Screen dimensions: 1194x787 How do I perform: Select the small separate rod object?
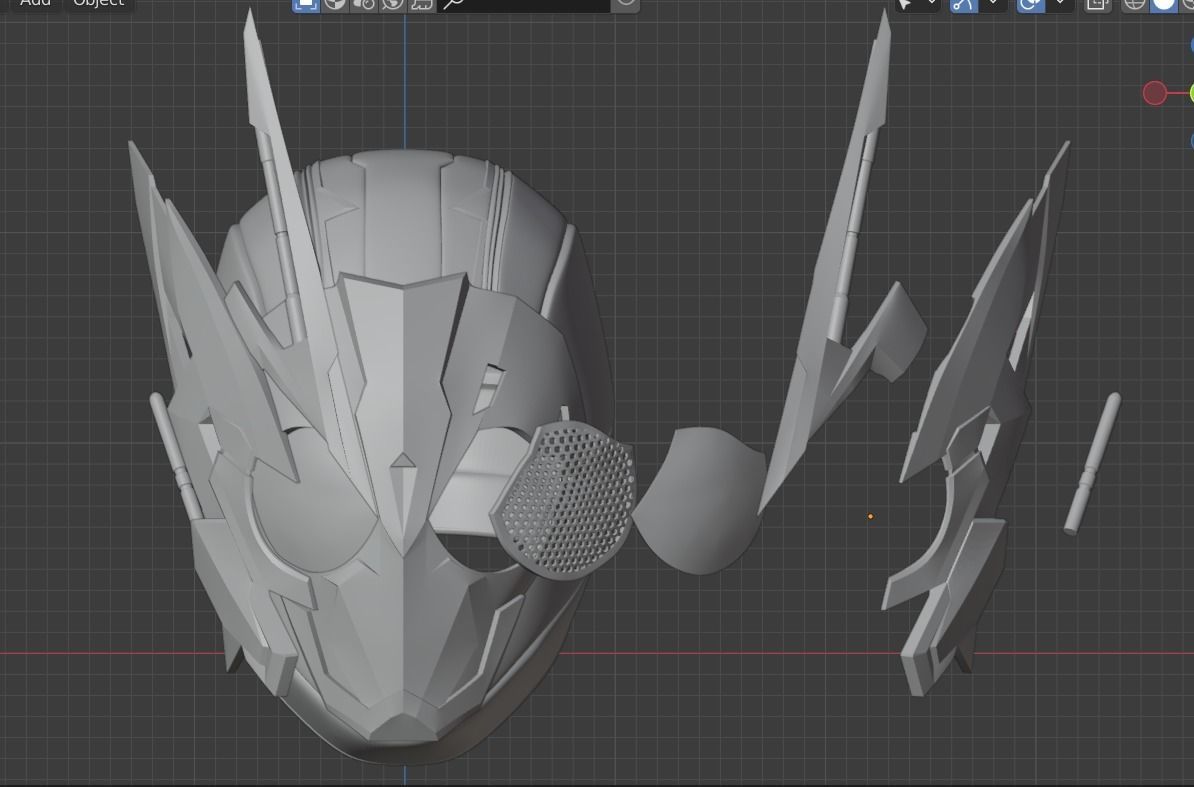pos(1092,463)
